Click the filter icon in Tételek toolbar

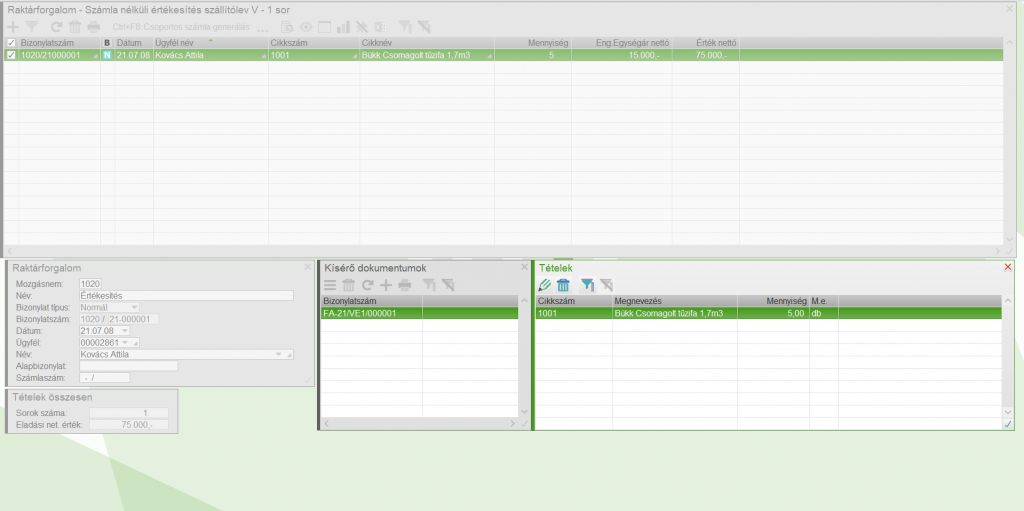588,285
